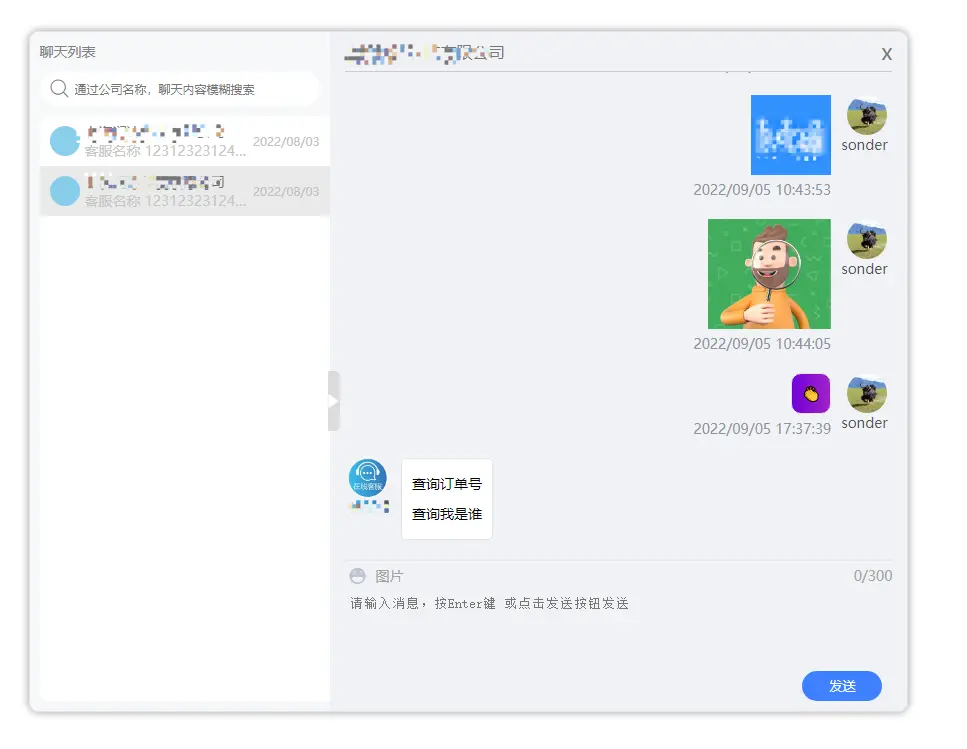Collapse the chat list with the arrow handle

[x=334, y=401]
